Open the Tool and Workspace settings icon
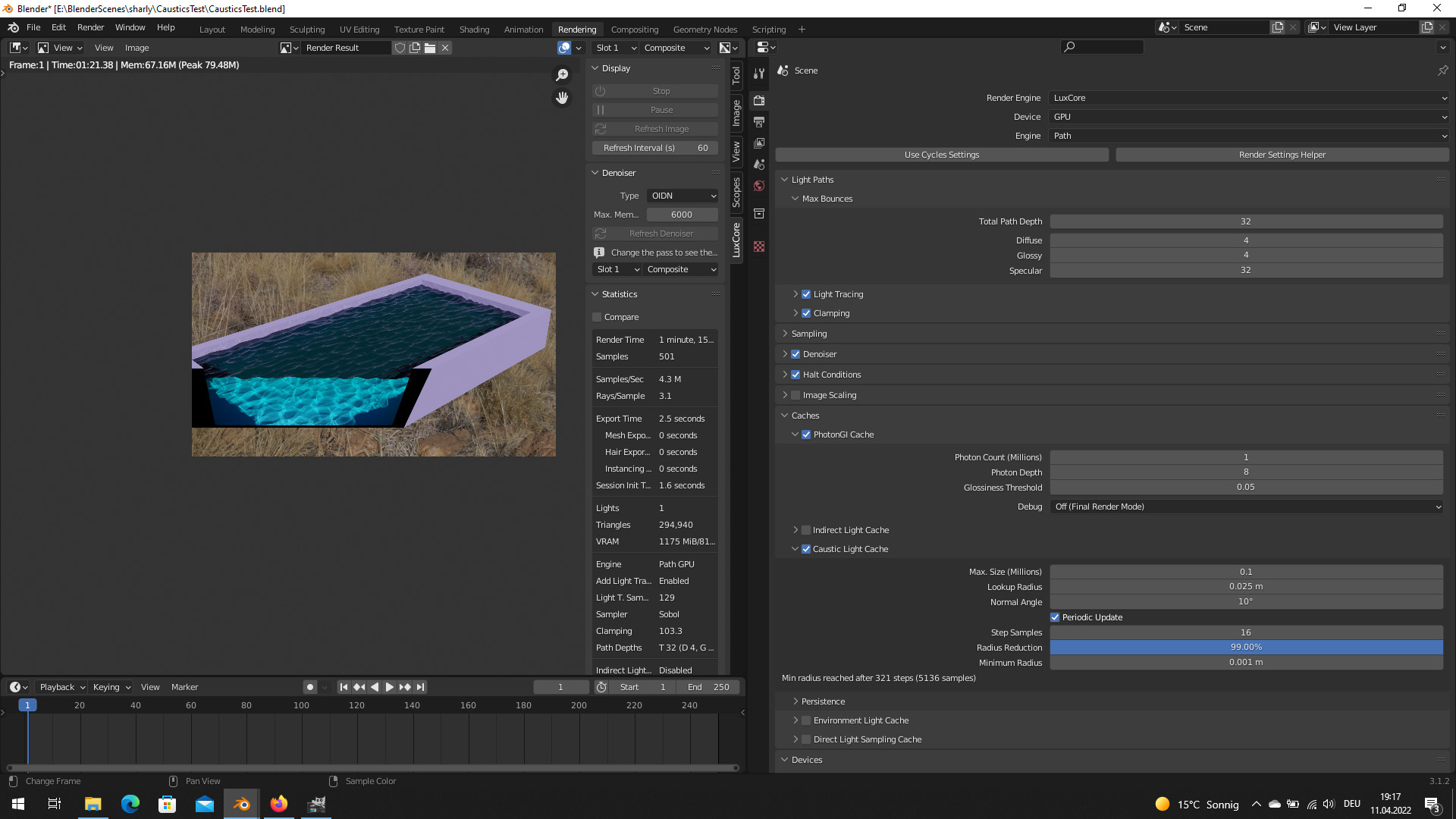1456x819 pixels. (x=759, y=74)
